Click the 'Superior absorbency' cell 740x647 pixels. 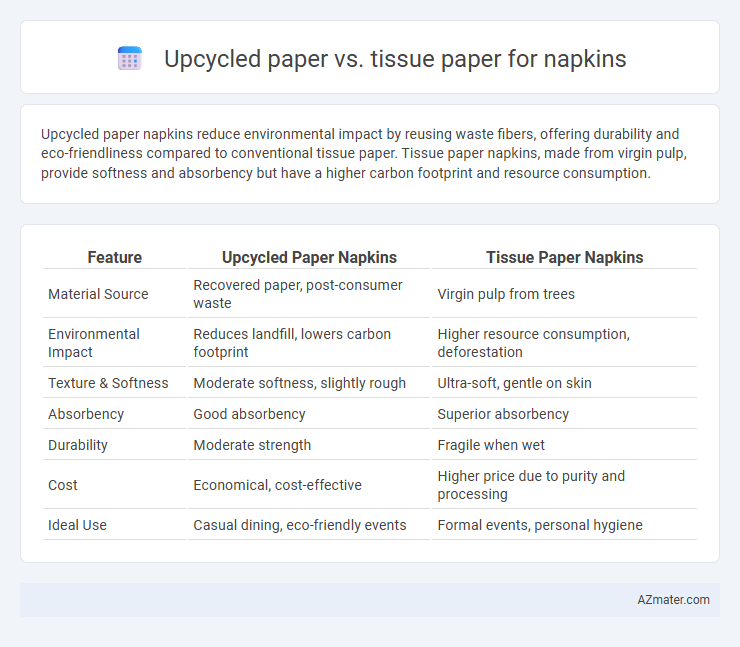[564, 414]
